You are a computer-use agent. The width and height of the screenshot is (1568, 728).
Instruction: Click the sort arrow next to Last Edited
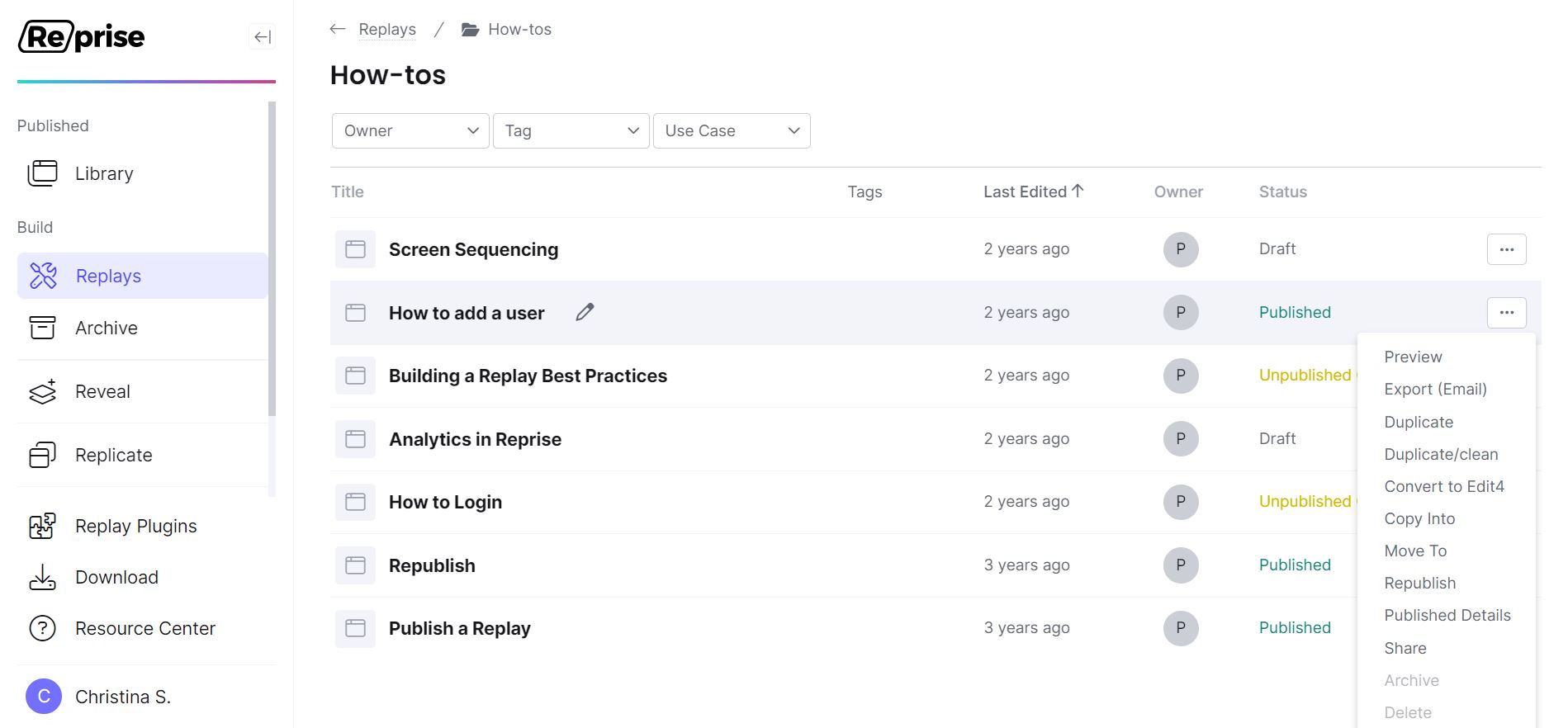1078,191
